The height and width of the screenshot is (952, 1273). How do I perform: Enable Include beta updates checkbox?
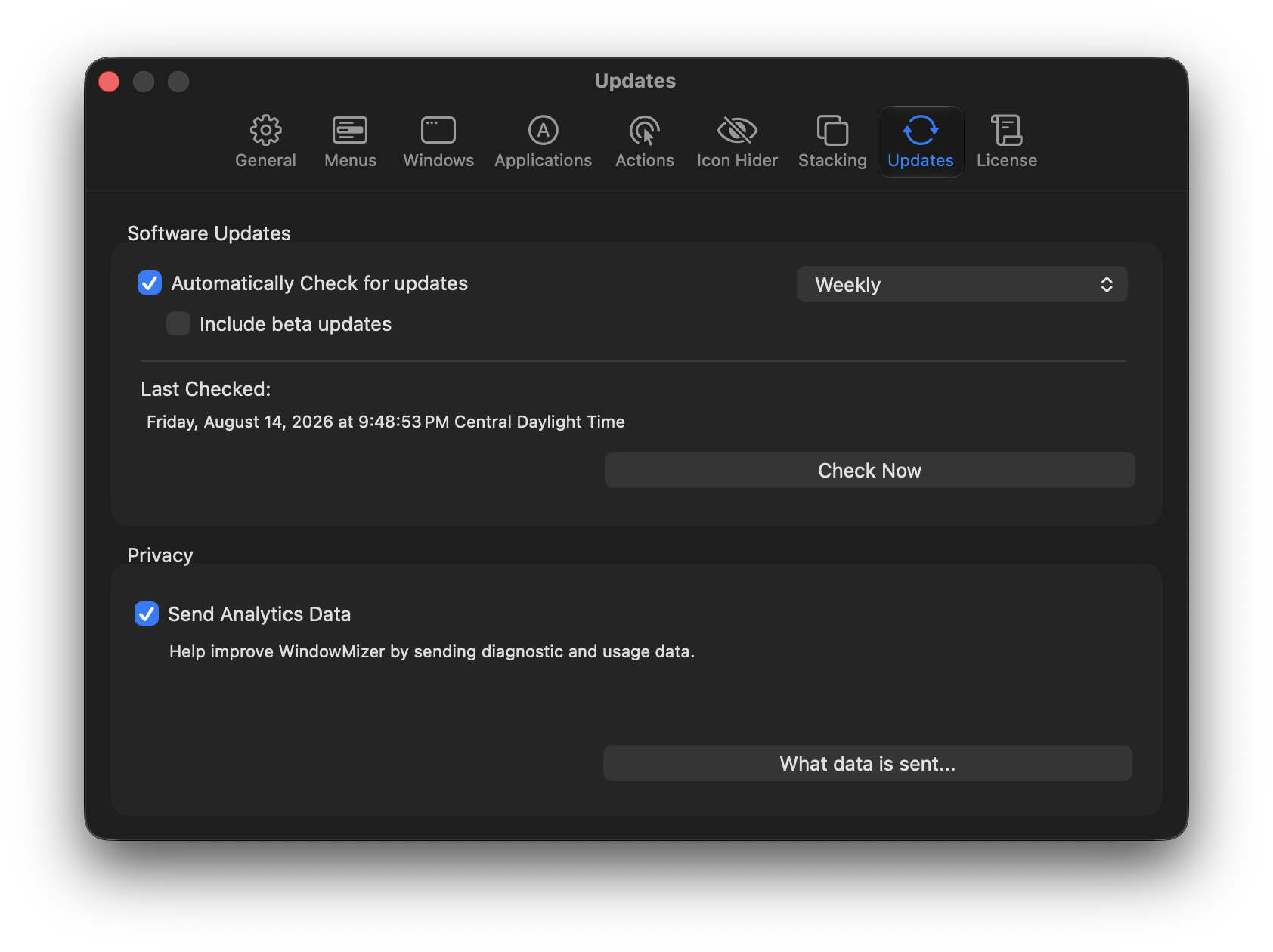pyautogui.click(x=178, y=323)
